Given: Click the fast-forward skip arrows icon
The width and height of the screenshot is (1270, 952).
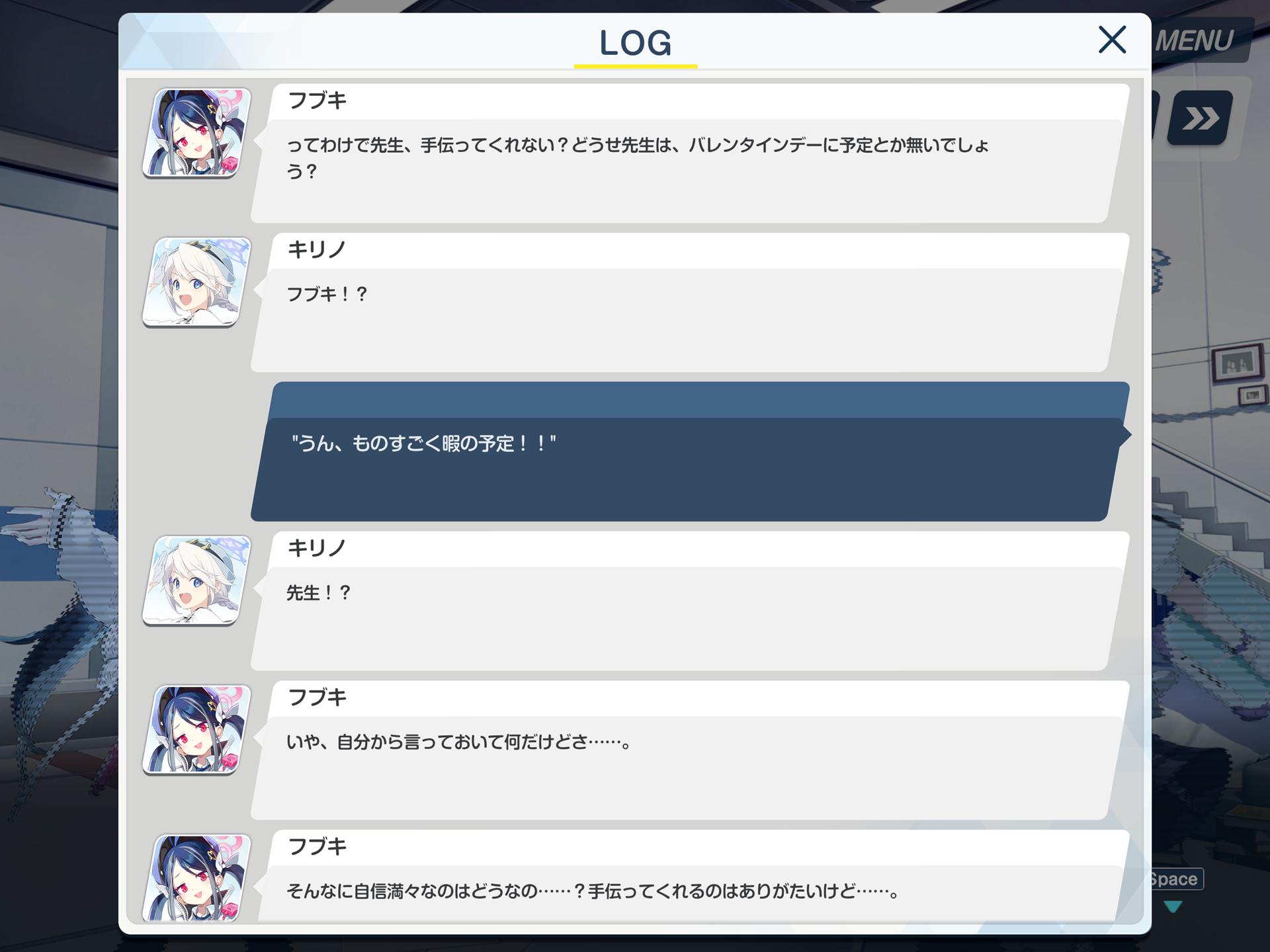Looking at the screenshot, I should click(x=1200, y=118).
